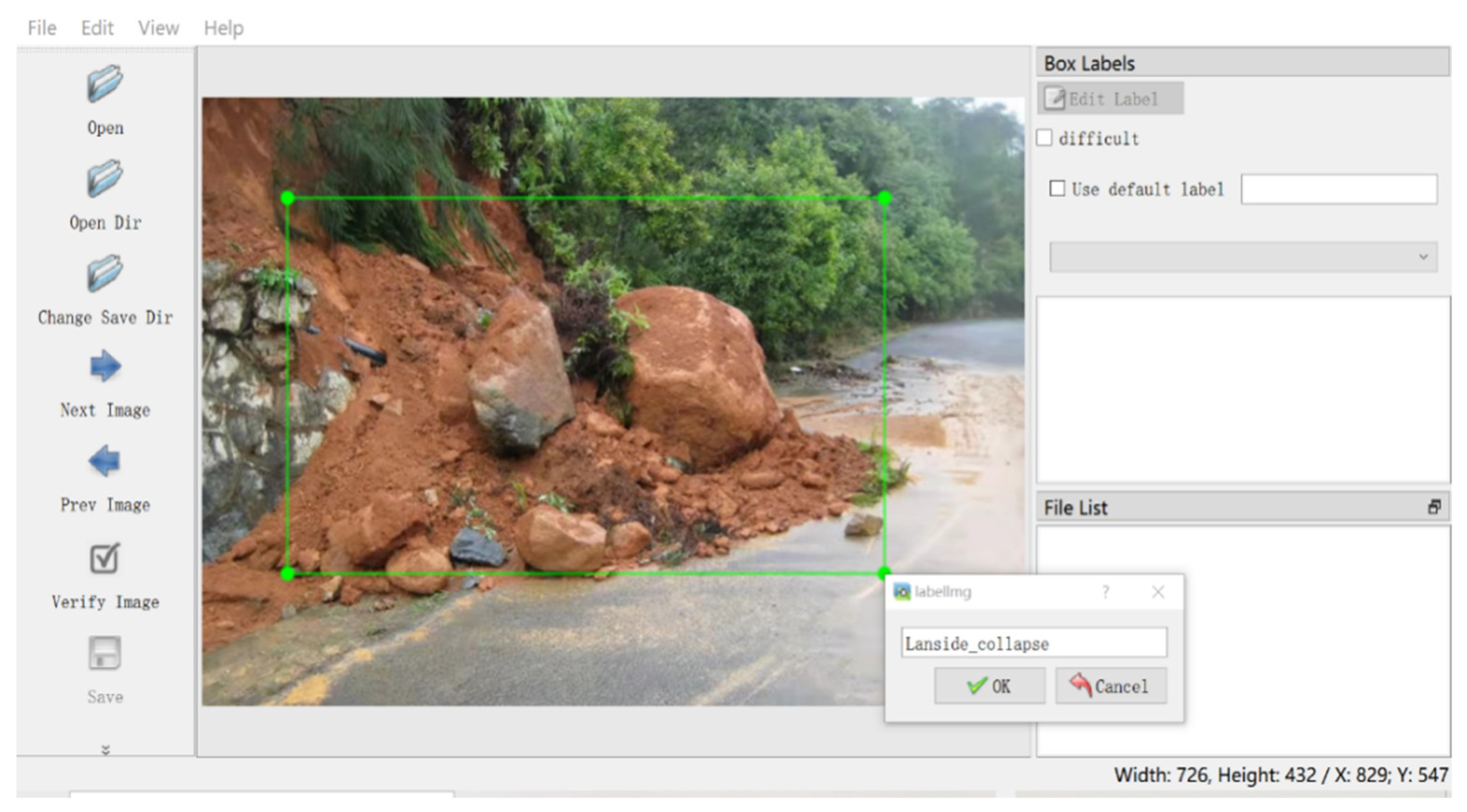Click the File List float panel icon
Image resolution: width=1467 pixels, height=812 pixels.
coord(1434,507)
